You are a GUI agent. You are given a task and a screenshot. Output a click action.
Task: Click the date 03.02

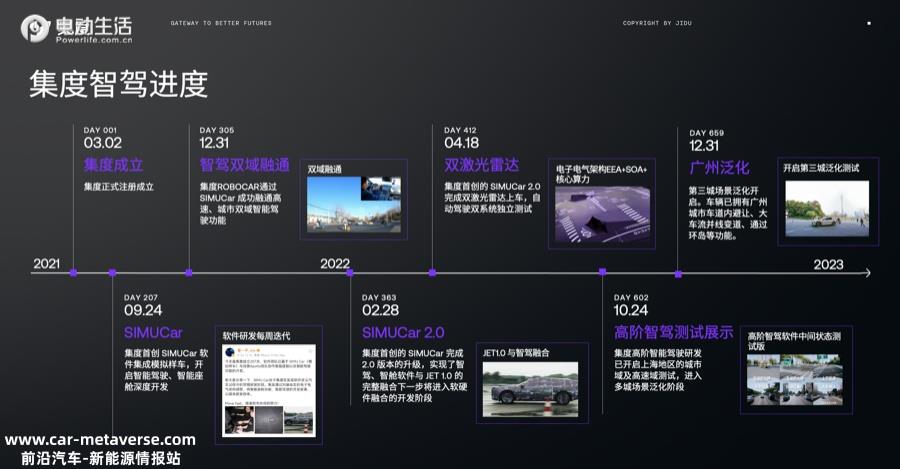[103, 143]
